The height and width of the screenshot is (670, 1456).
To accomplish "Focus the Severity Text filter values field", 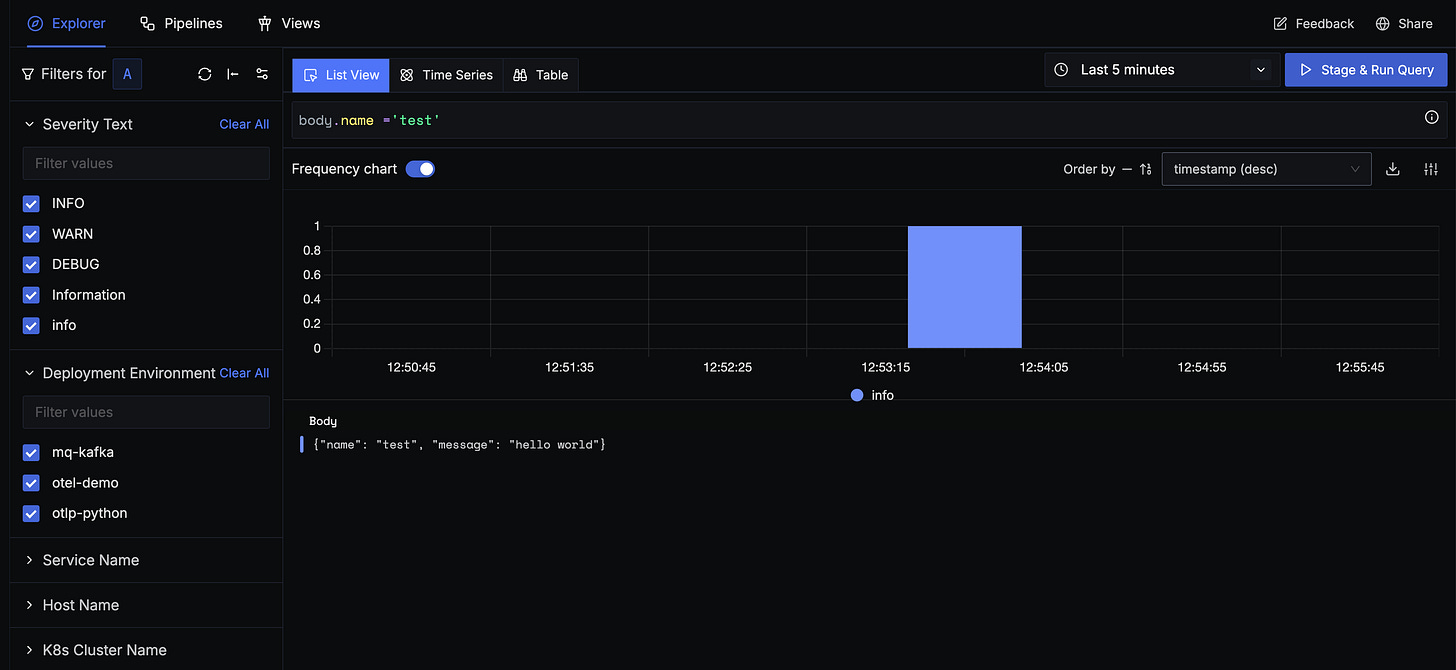I will pos(146,163).
